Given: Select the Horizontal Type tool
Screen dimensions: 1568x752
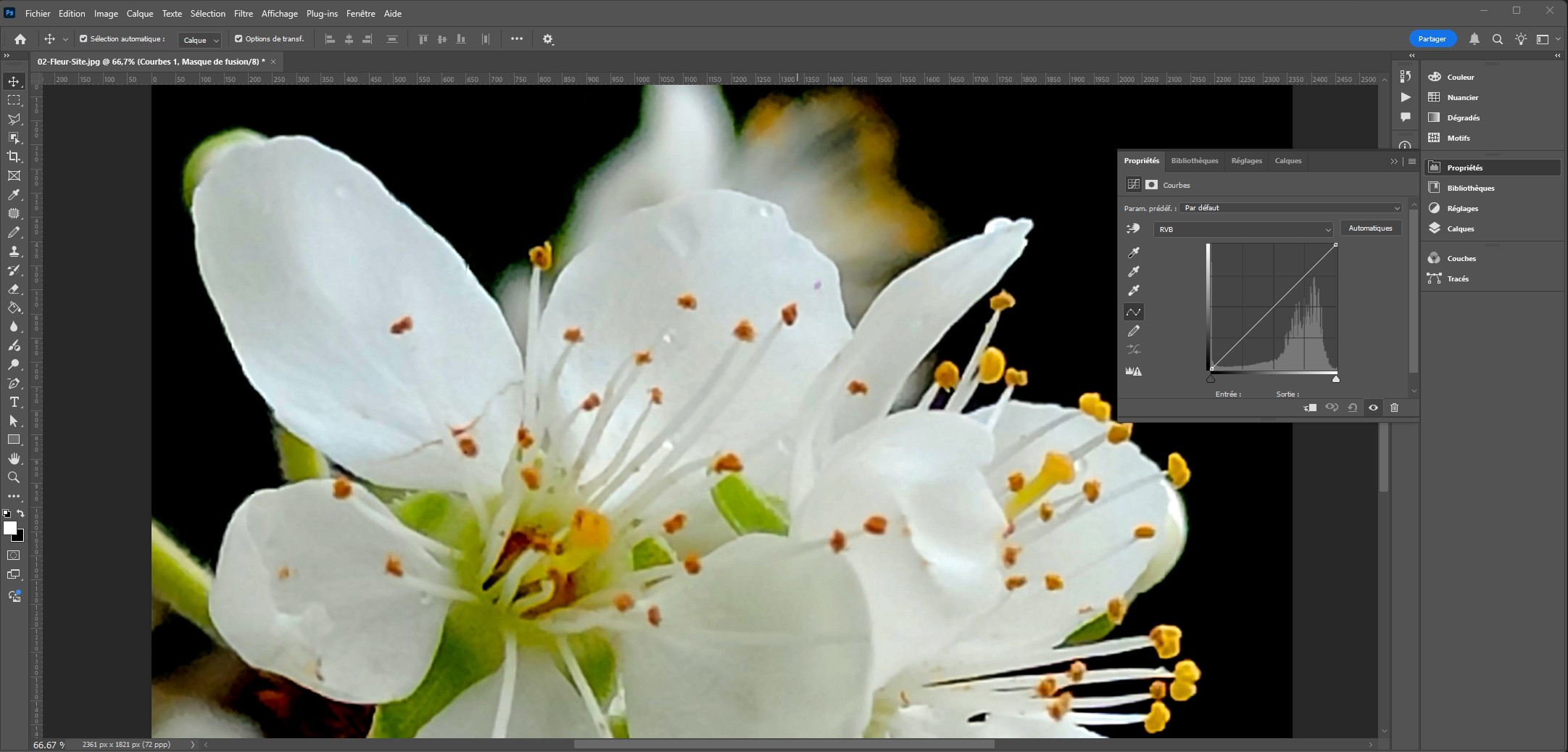Looking at the screenshot, I should click(14, 402).
